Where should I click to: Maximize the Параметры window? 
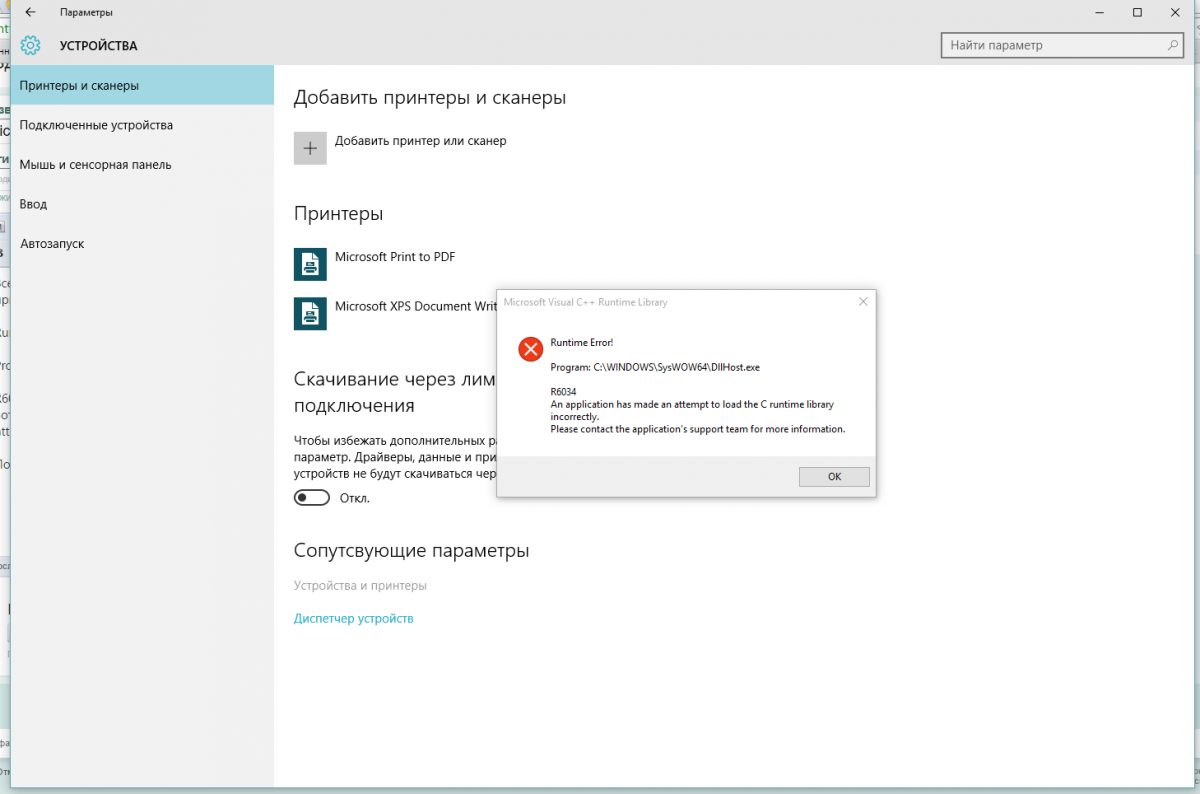tap(1137, 12)
